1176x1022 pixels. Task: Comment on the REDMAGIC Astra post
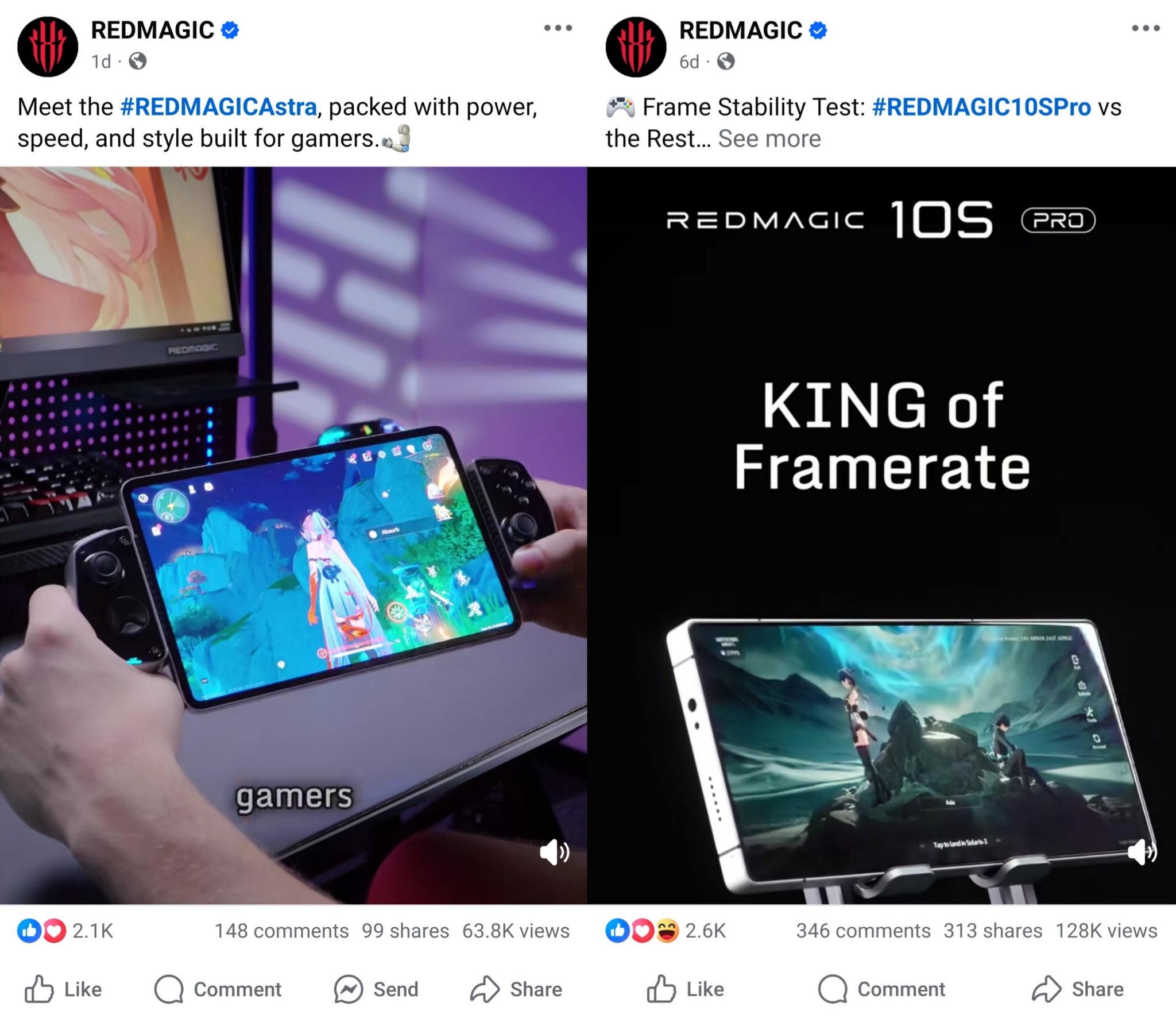pyautogui.click(x=218, y=989)
